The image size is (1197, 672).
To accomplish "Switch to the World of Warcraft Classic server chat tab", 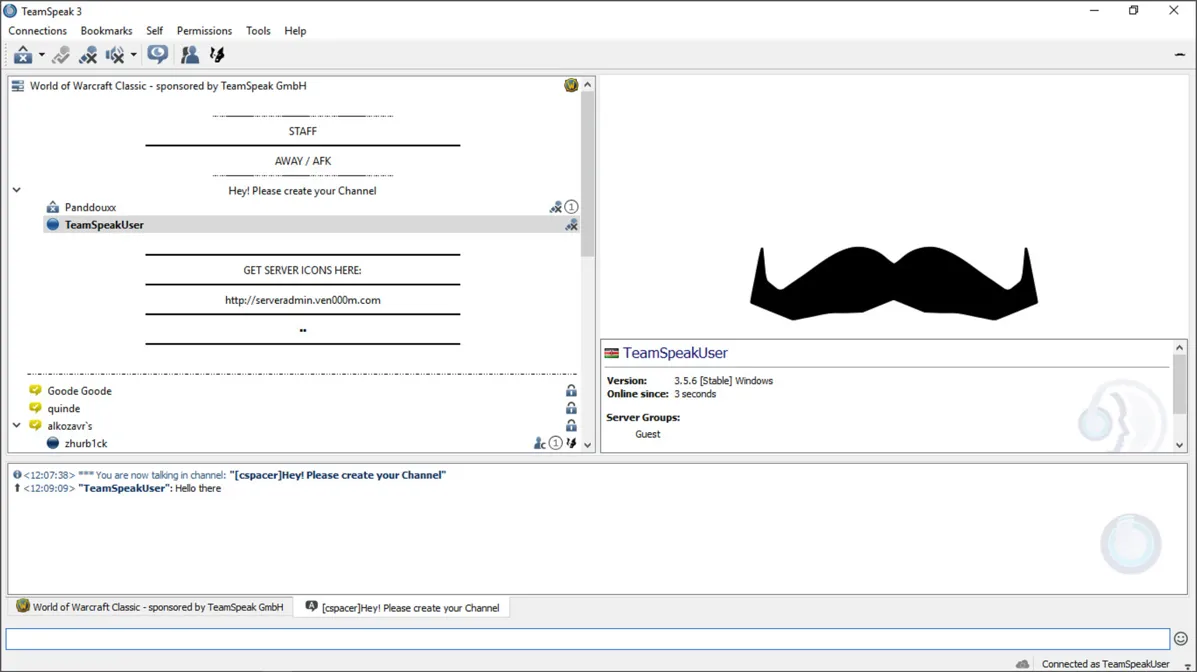I will [x=150, y=607].
